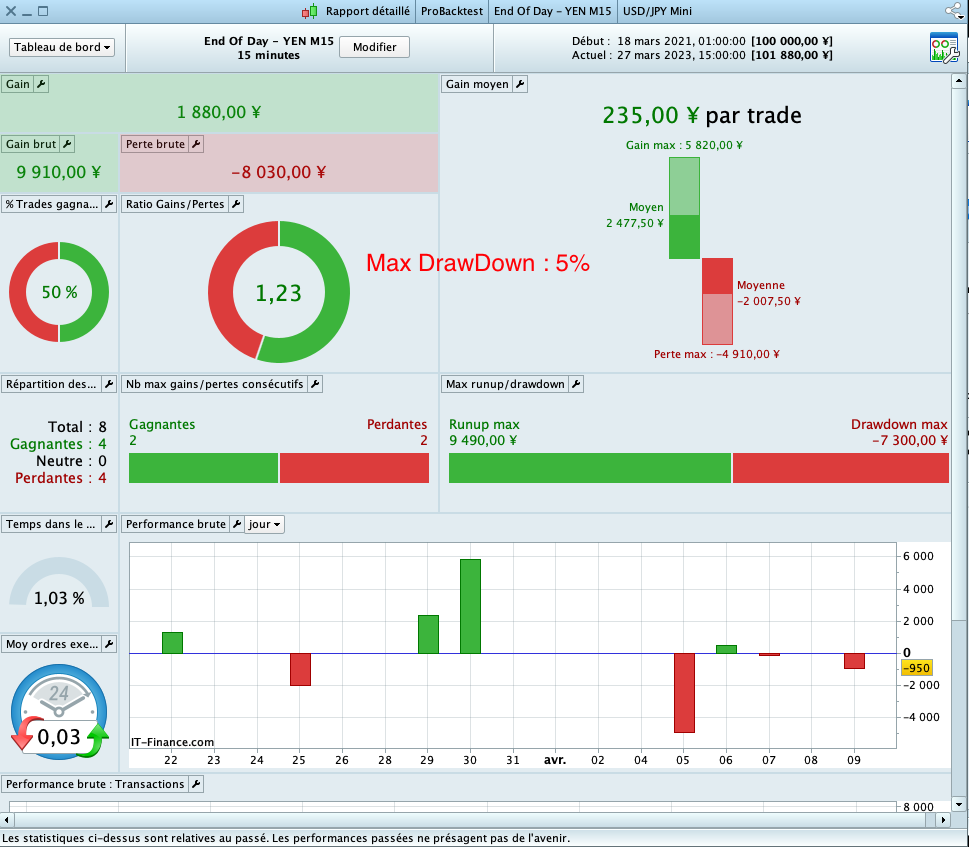Click the tall green bar on day 30

(470, 607)
